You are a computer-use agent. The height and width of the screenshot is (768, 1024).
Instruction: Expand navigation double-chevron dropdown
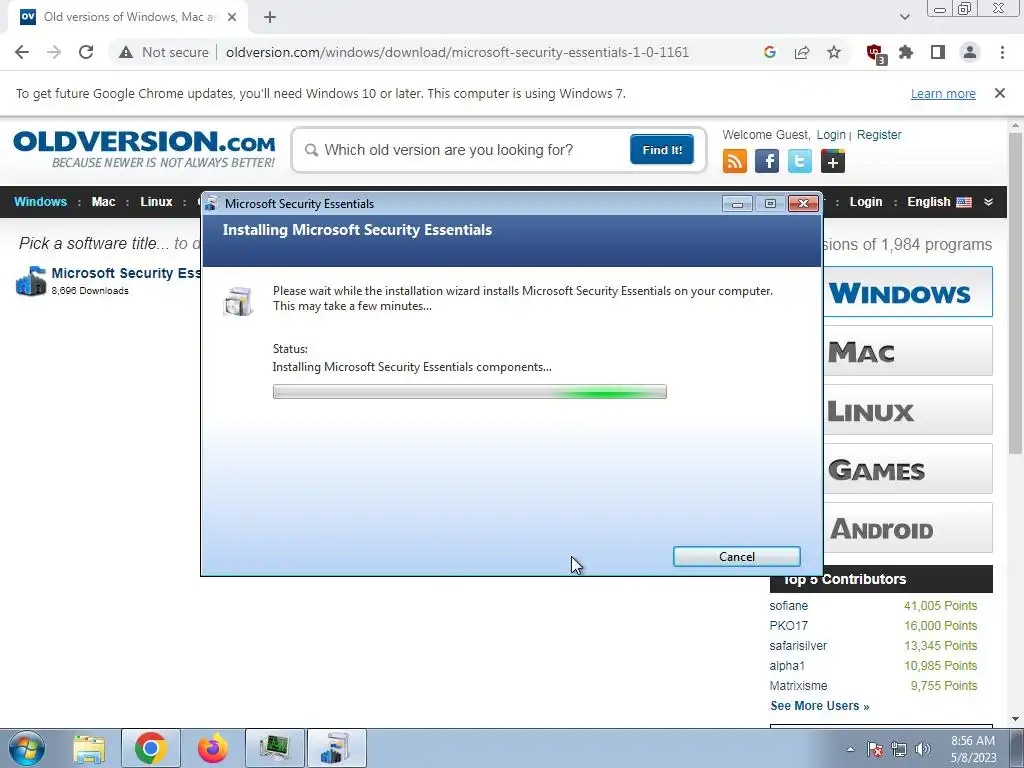pyautogui.click(x=989, y=202)
